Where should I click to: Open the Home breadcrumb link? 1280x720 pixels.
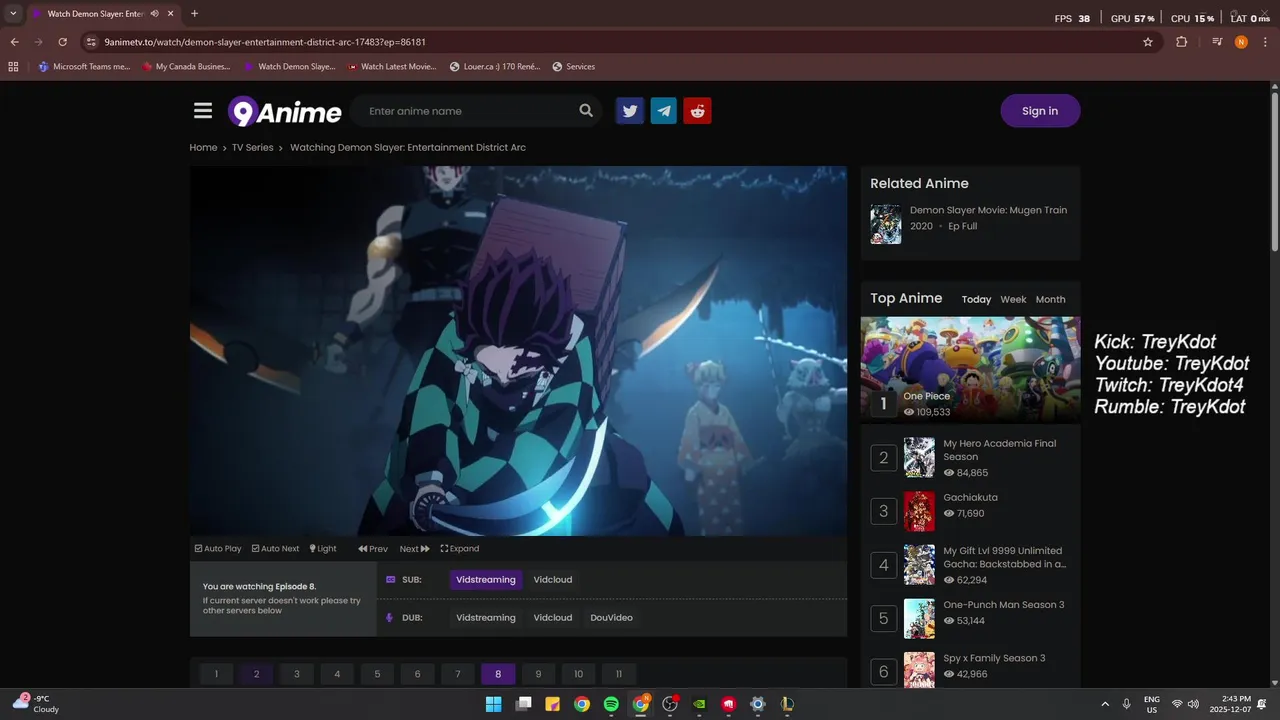[x=203, y=147]
